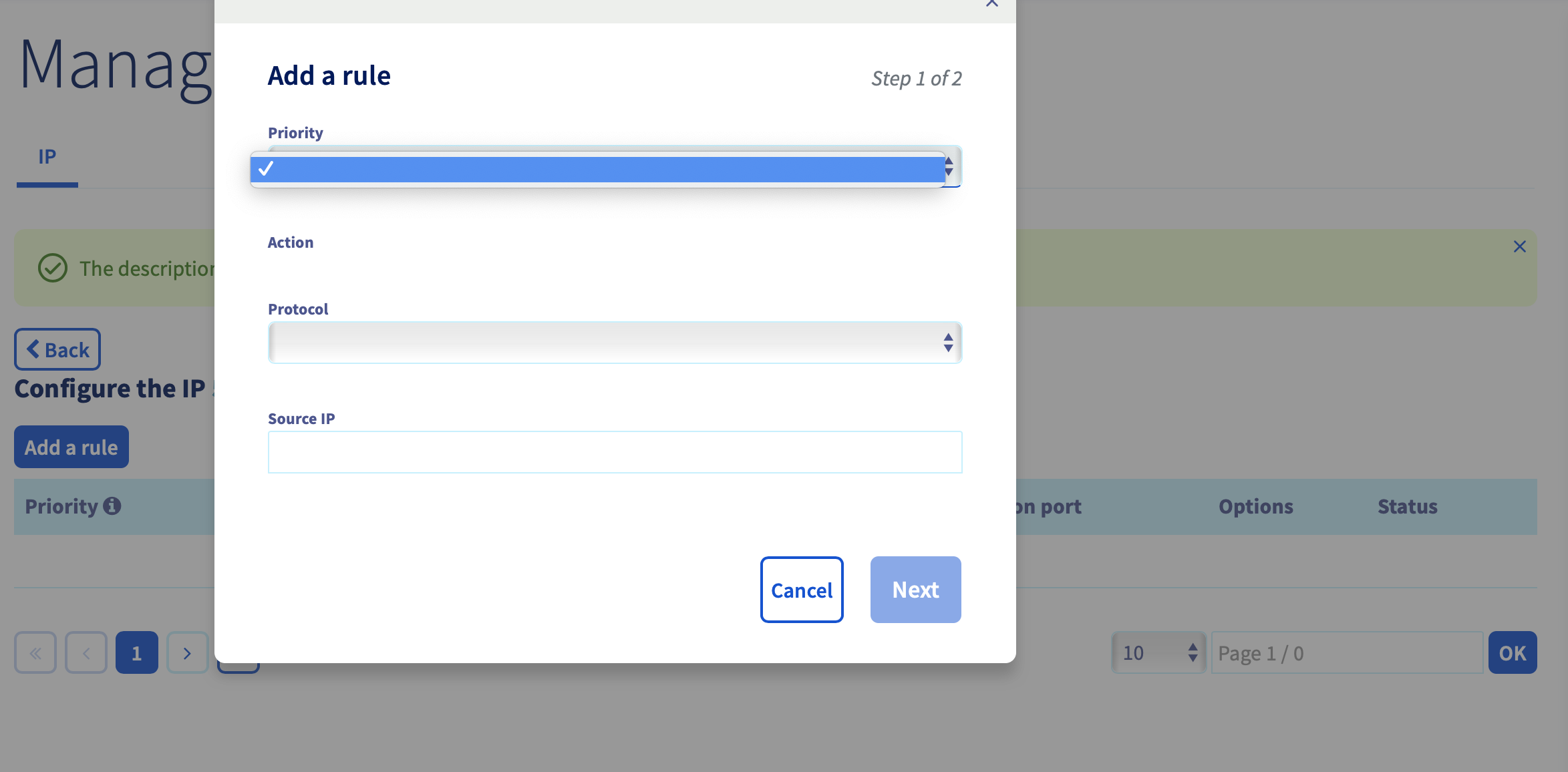This screenshot has width=1568, height=772.
Task: Switch to the IP tab
Action: tap(47, 157)
